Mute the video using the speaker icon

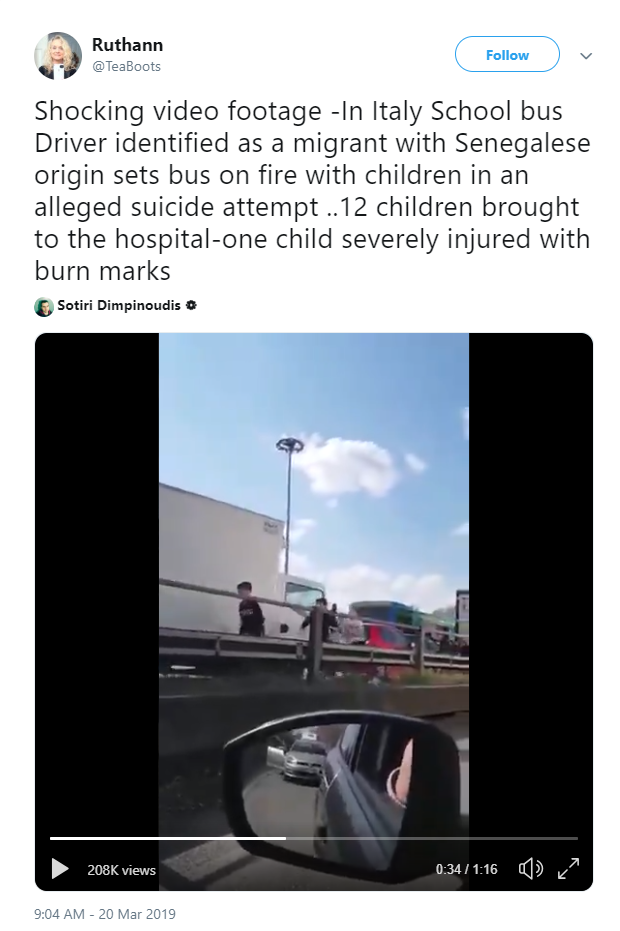[530, 869]
